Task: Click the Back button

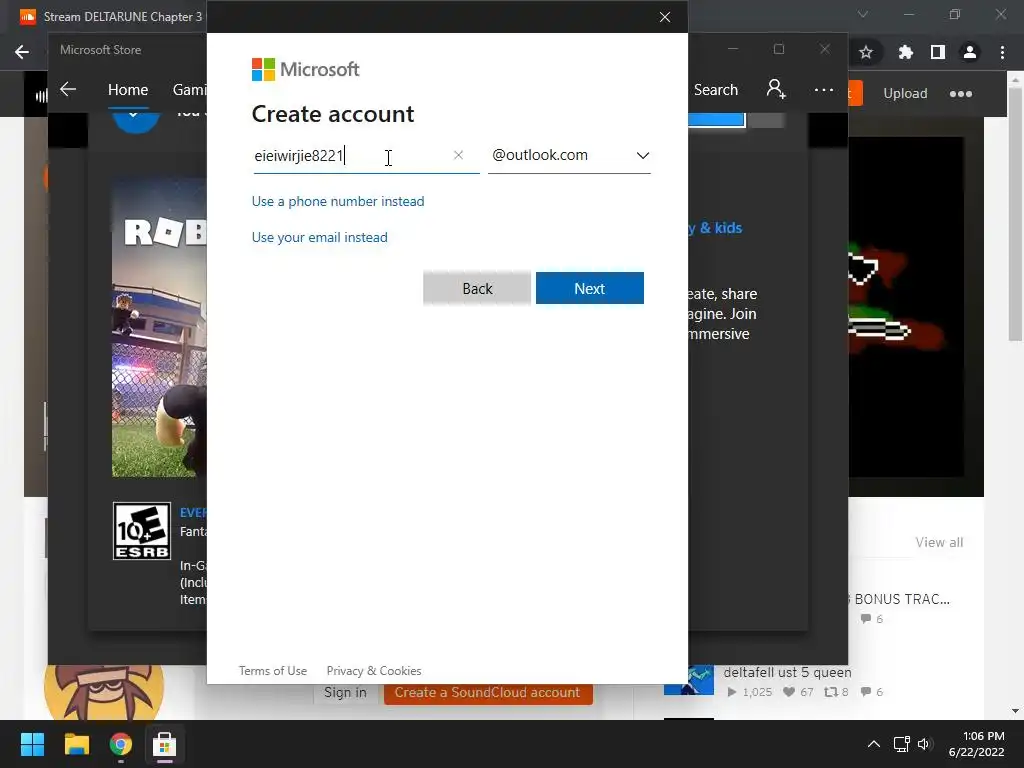Action: click(x=477, y=288)
